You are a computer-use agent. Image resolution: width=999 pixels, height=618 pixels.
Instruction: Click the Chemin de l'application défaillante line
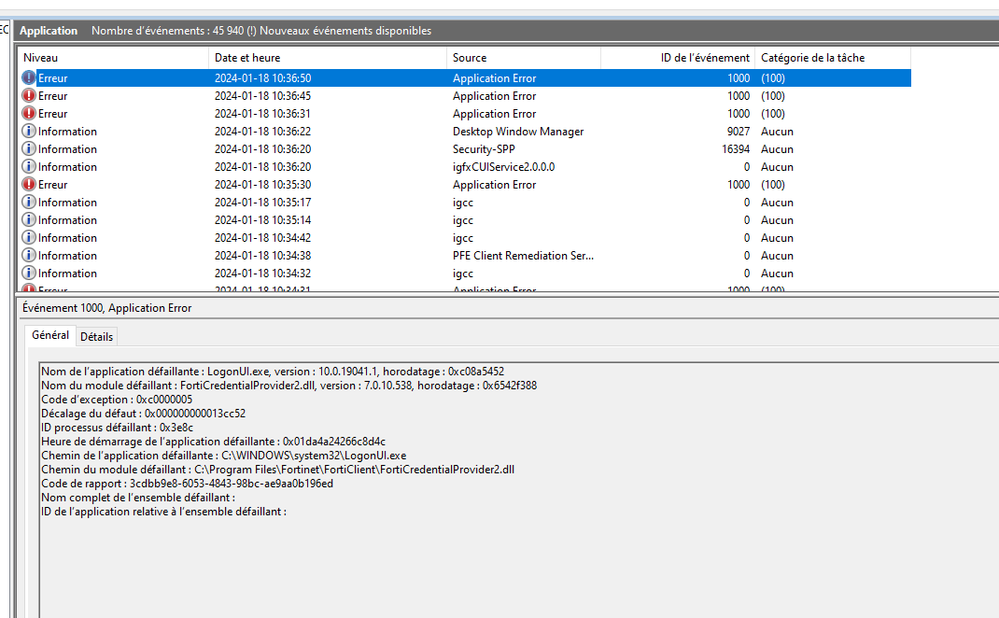tap(224, 456)
